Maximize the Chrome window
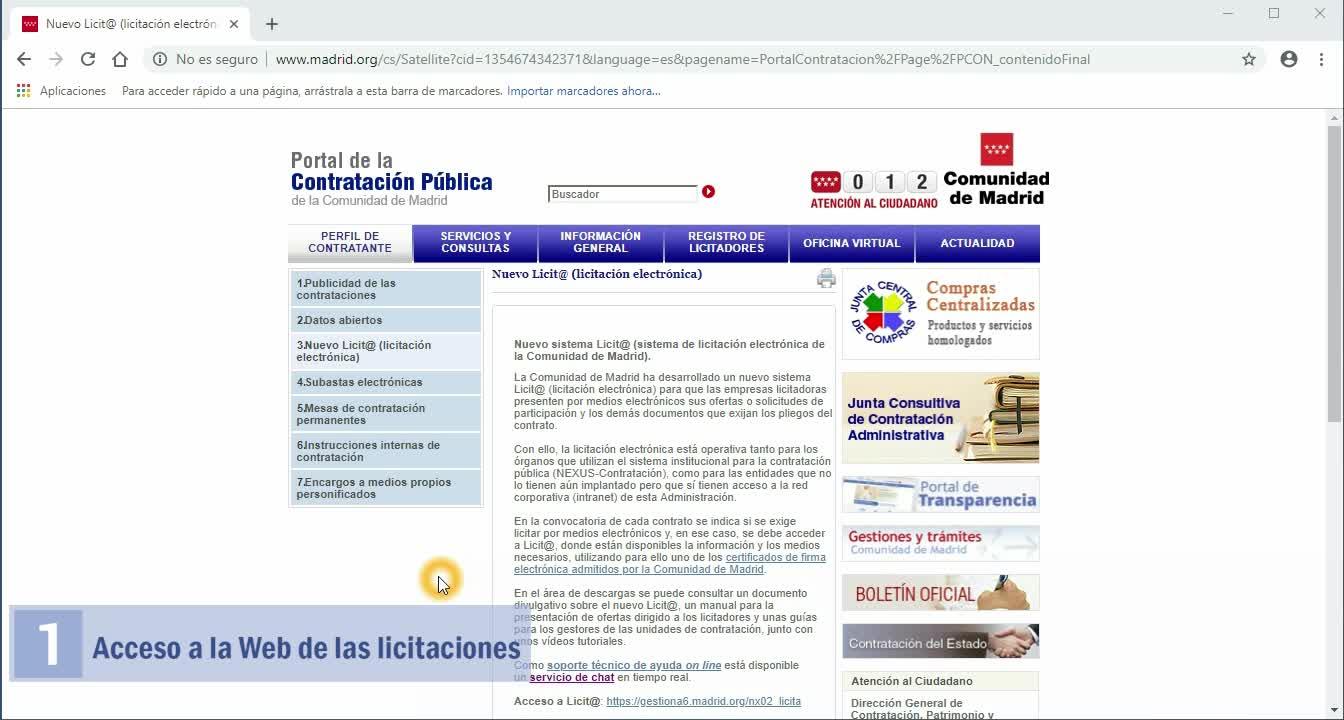The height and width of the screenshot is (720, 1344). click(x=1274, y=13)
